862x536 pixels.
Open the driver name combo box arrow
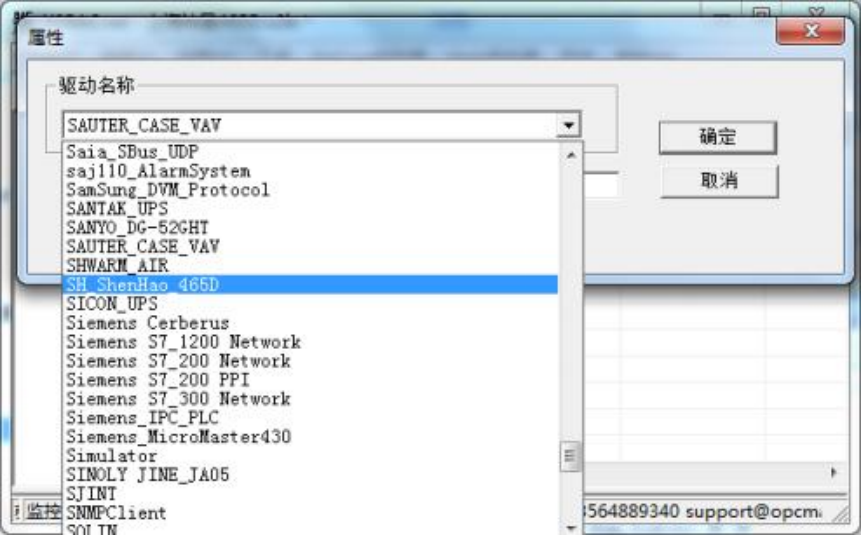568,125
